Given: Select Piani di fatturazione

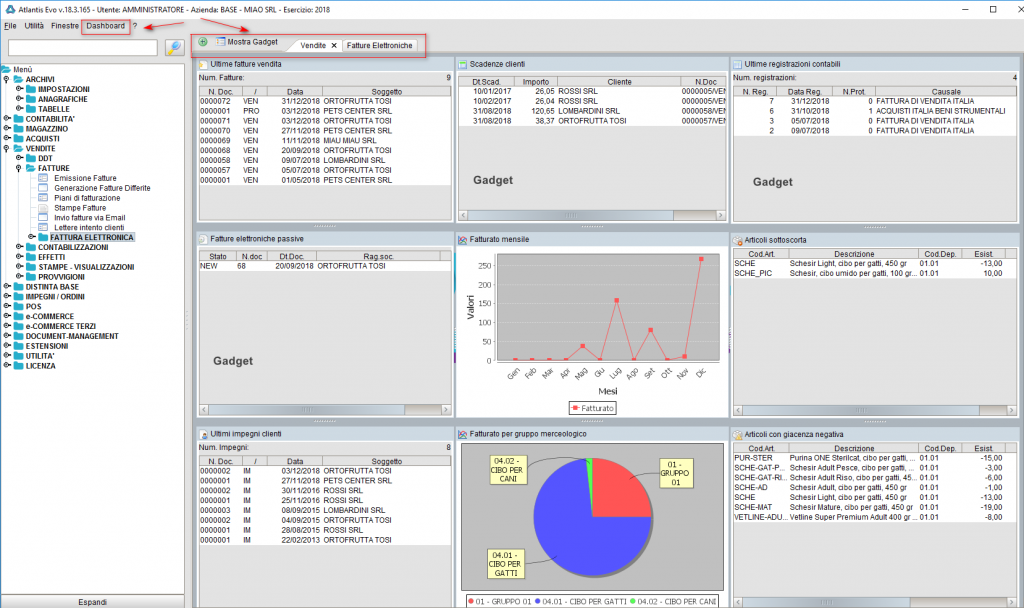Looking at the screenshot, I should coord(86,197).
